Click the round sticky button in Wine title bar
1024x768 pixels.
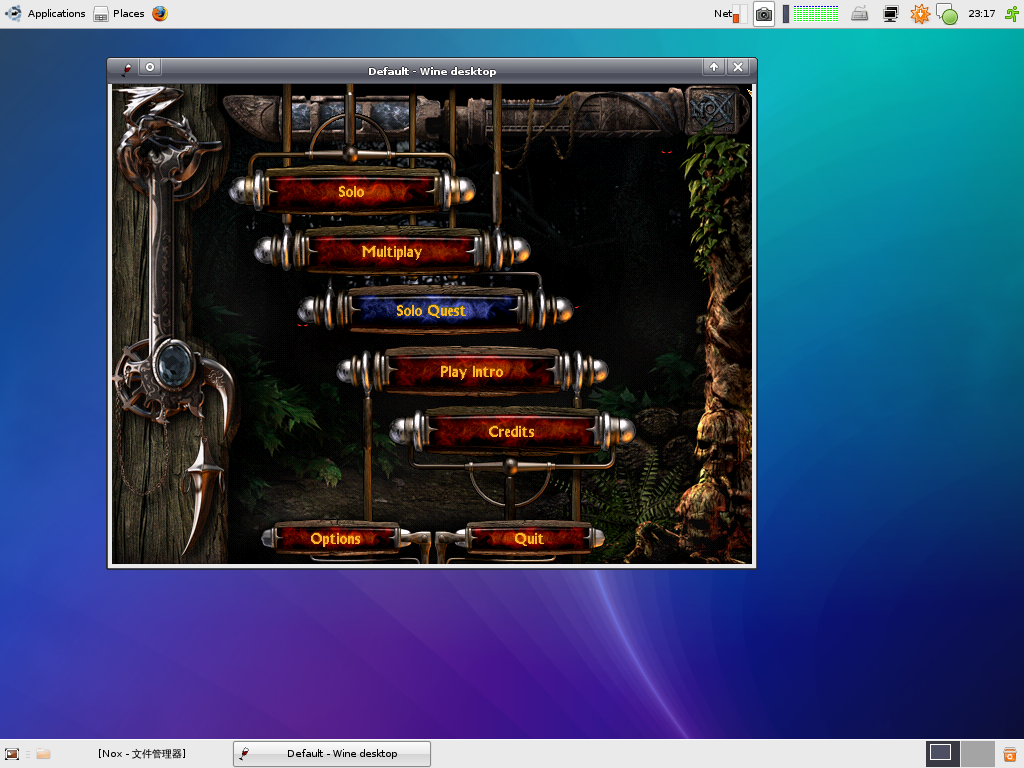(150, 67)
